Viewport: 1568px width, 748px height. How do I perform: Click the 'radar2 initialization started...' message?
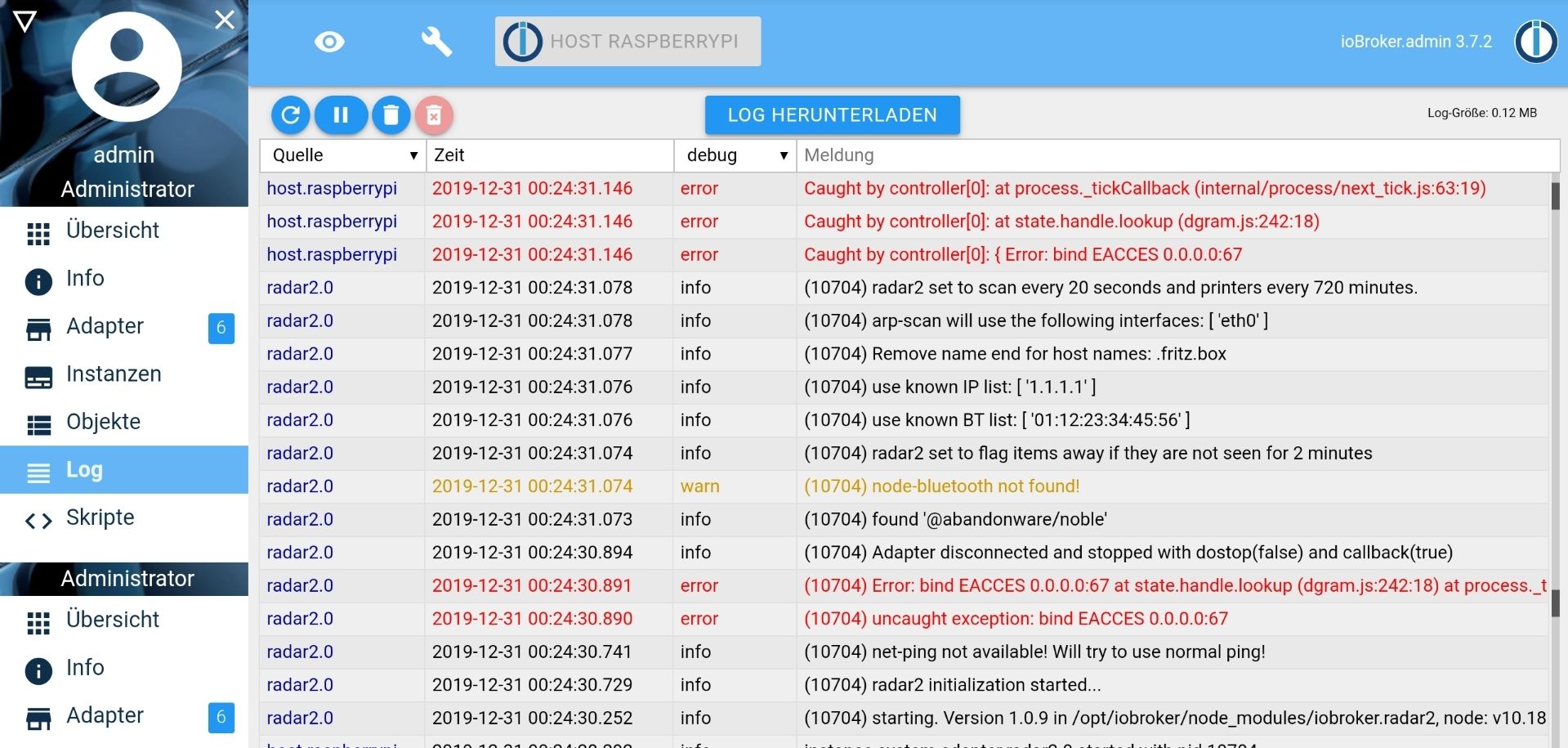tap(953, 685)
